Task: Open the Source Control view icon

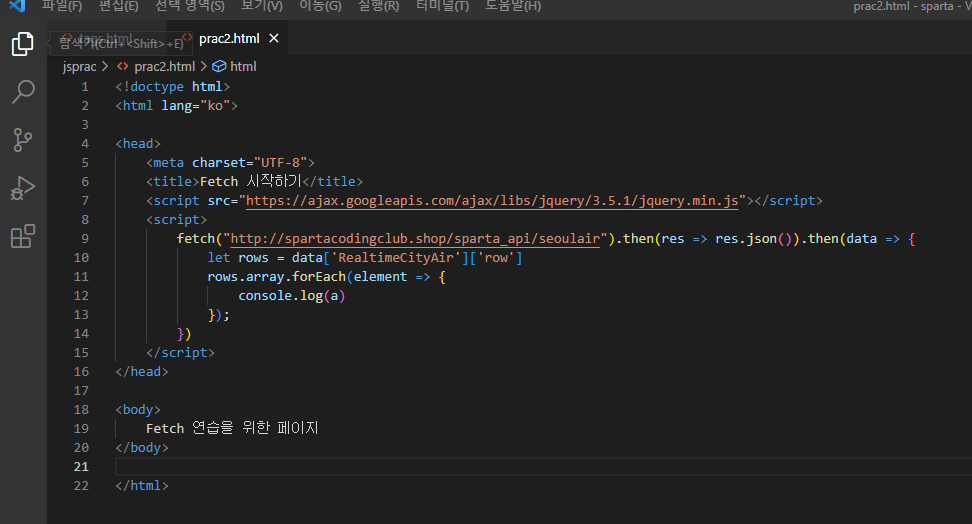Action: tap(23, 140)
